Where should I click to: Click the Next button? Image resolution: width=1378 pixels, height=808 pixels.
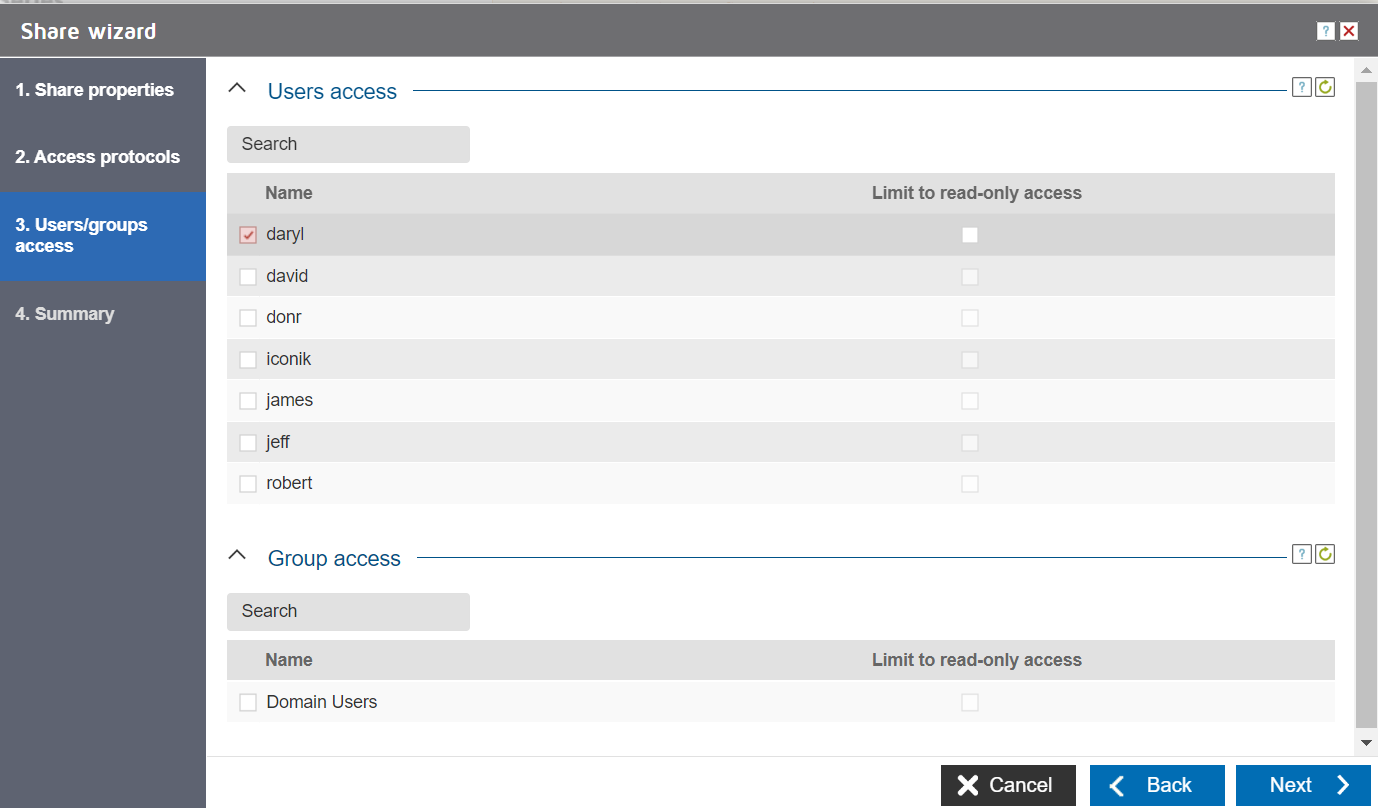(1303, 785)
